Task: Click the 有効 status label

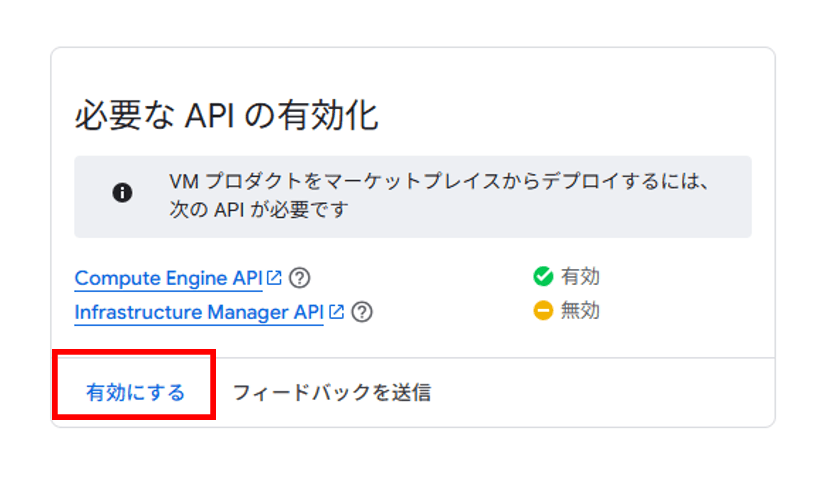Action: [580, 277]
